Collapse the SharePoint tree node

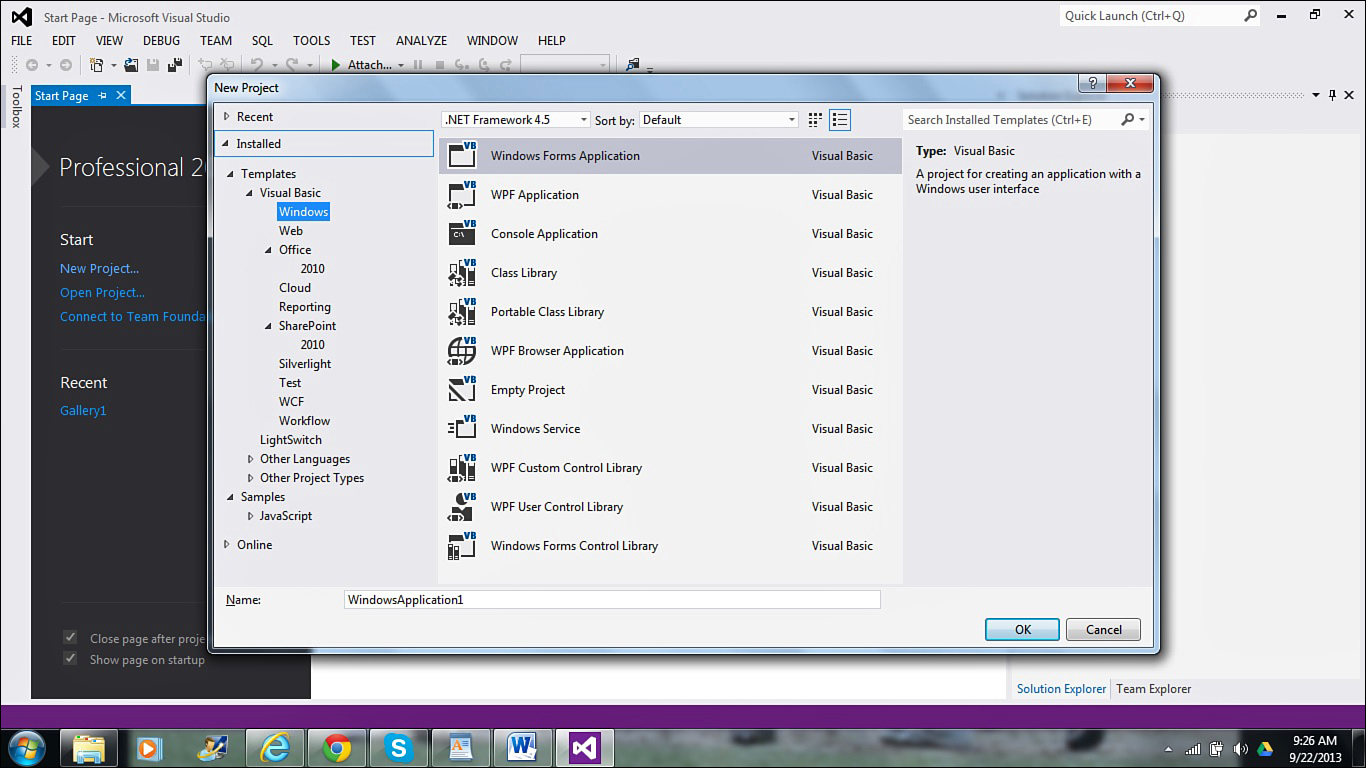[x=269, y=326]
